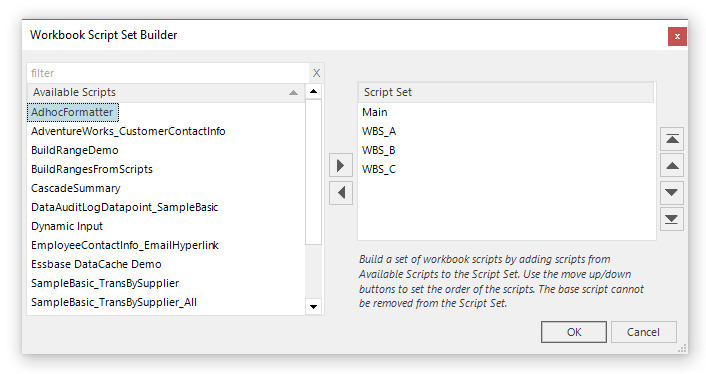Select SampleBasic_TransBySupplier_All script
The height and width of the screenshot is (374, 706).
(x=114, y=302)
